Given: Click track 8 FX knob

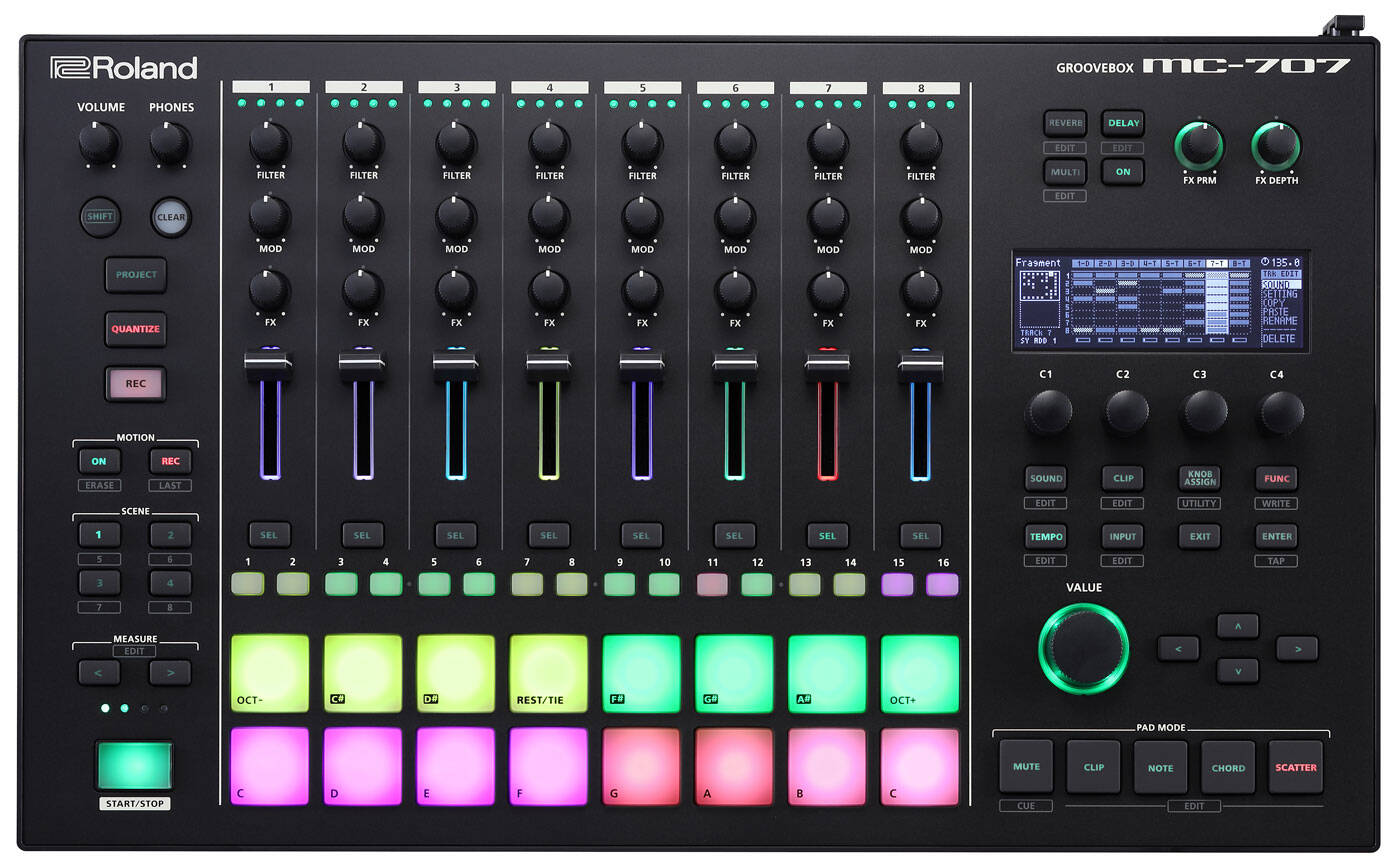Looking at the screenshot, I should click(x=921, y=290).
